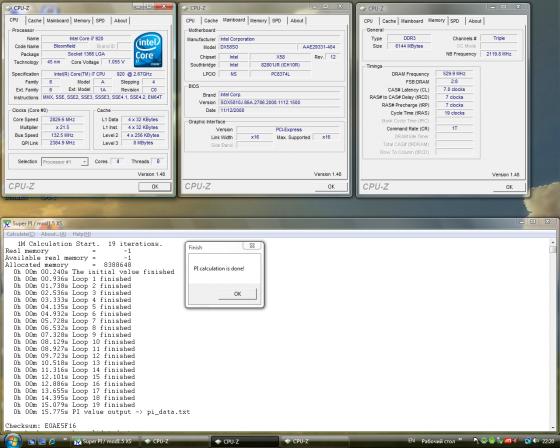This screenshot has width=560, height=448.
Task: Click the Checksum line in Super PI
Action: [41, 426]
